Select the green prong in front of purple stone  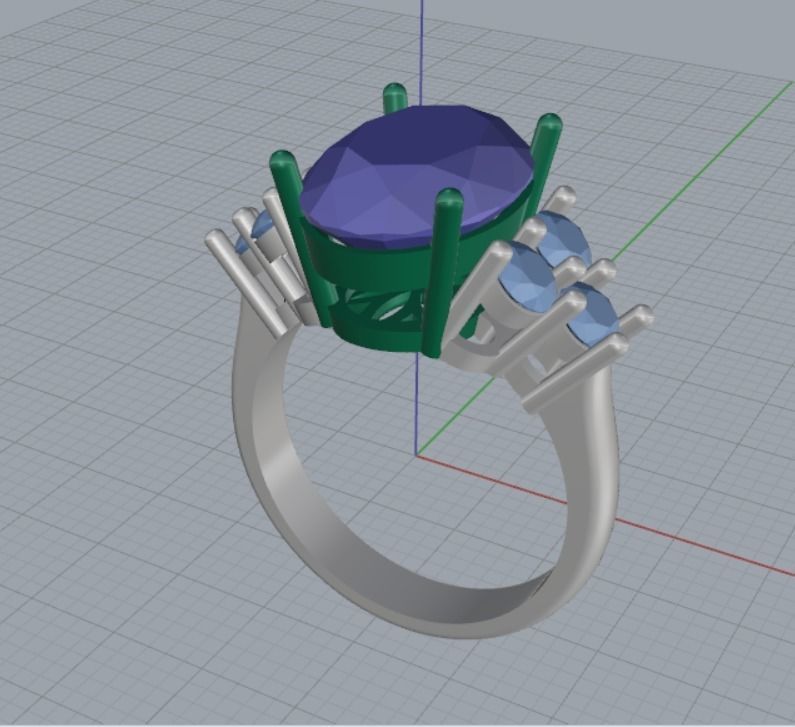tap(445, 274)
